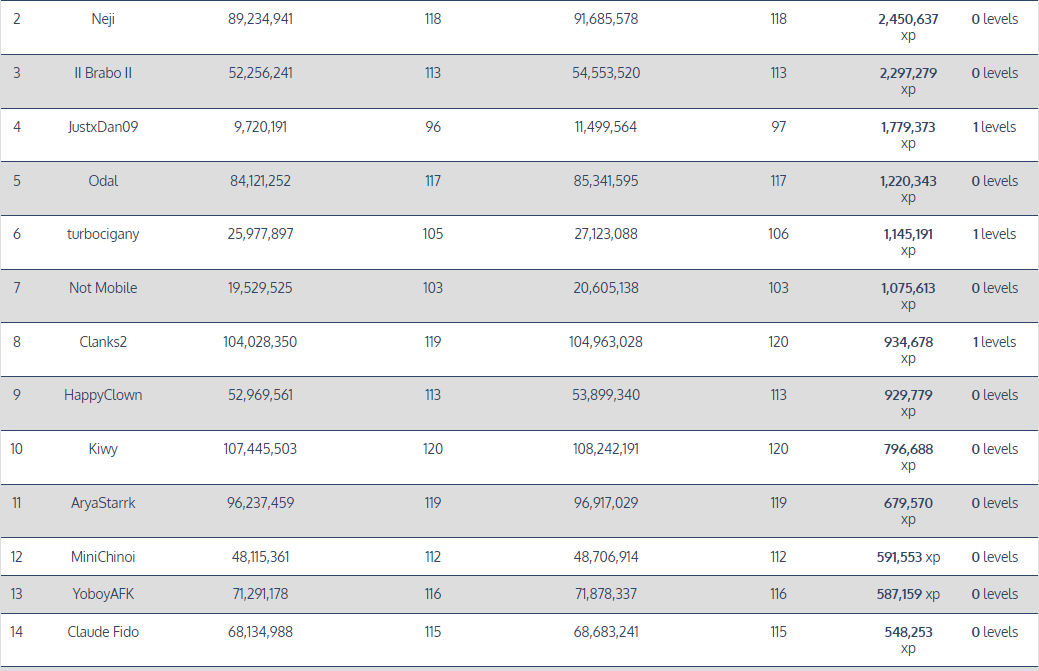Click Kiwy's start experience 107,445,503
1039x671 pixels.
click(x=260, y=449)
